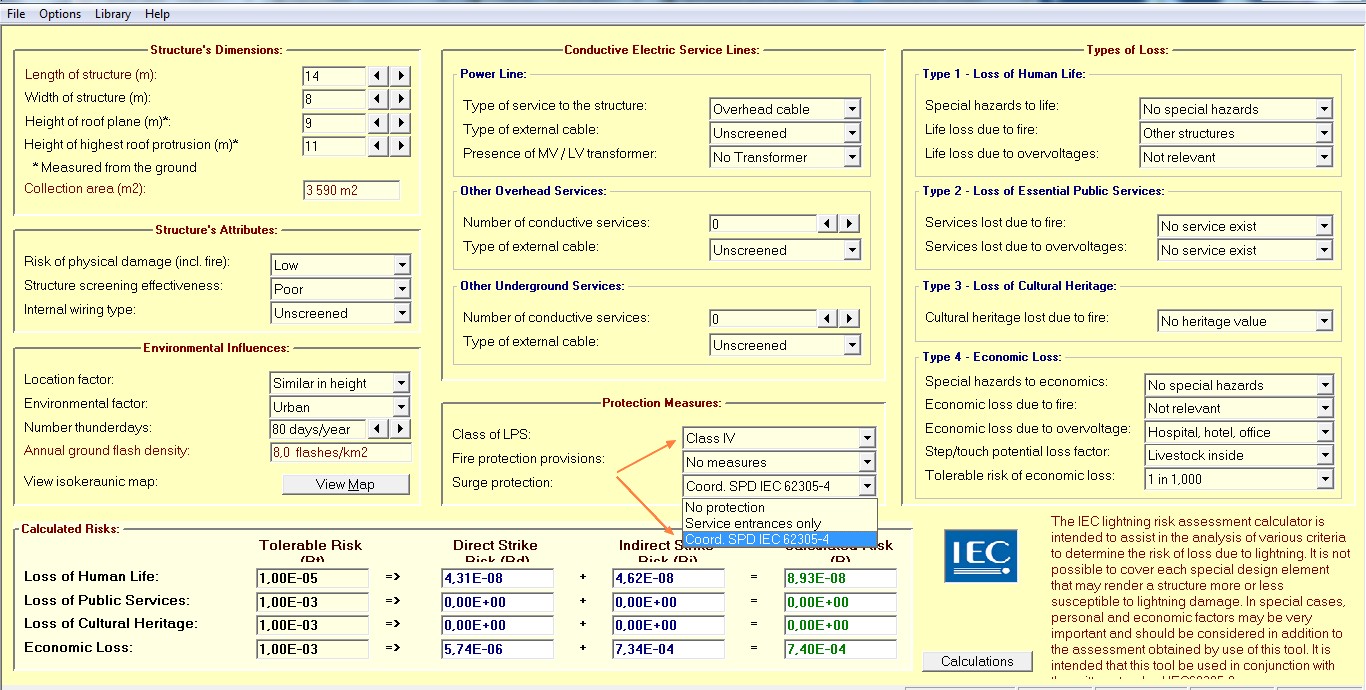Click the Length of structure input field

(333, 76)
